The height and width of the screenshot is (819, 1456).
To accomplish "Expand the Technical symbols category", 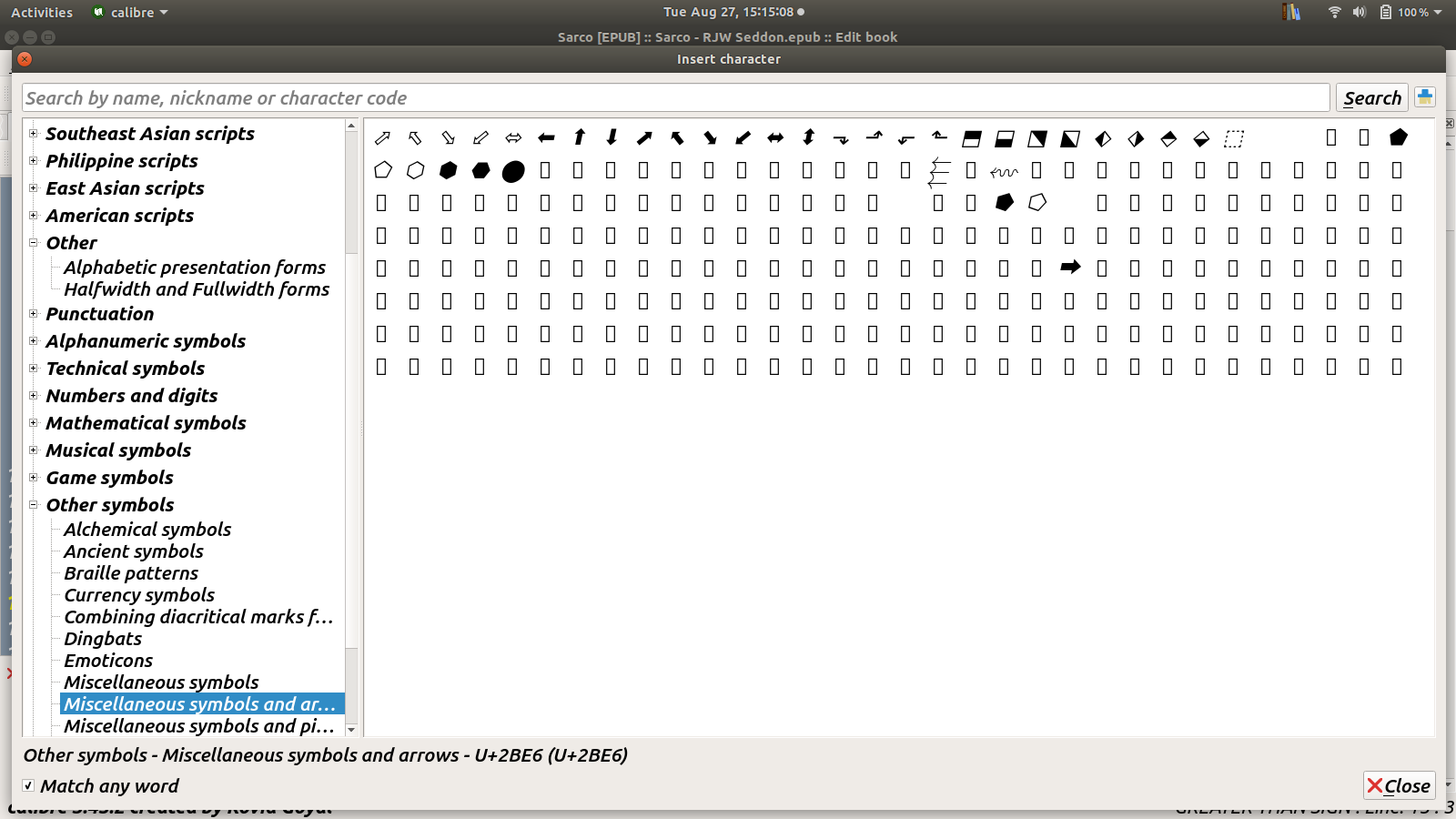I will (x=34, y=368).
